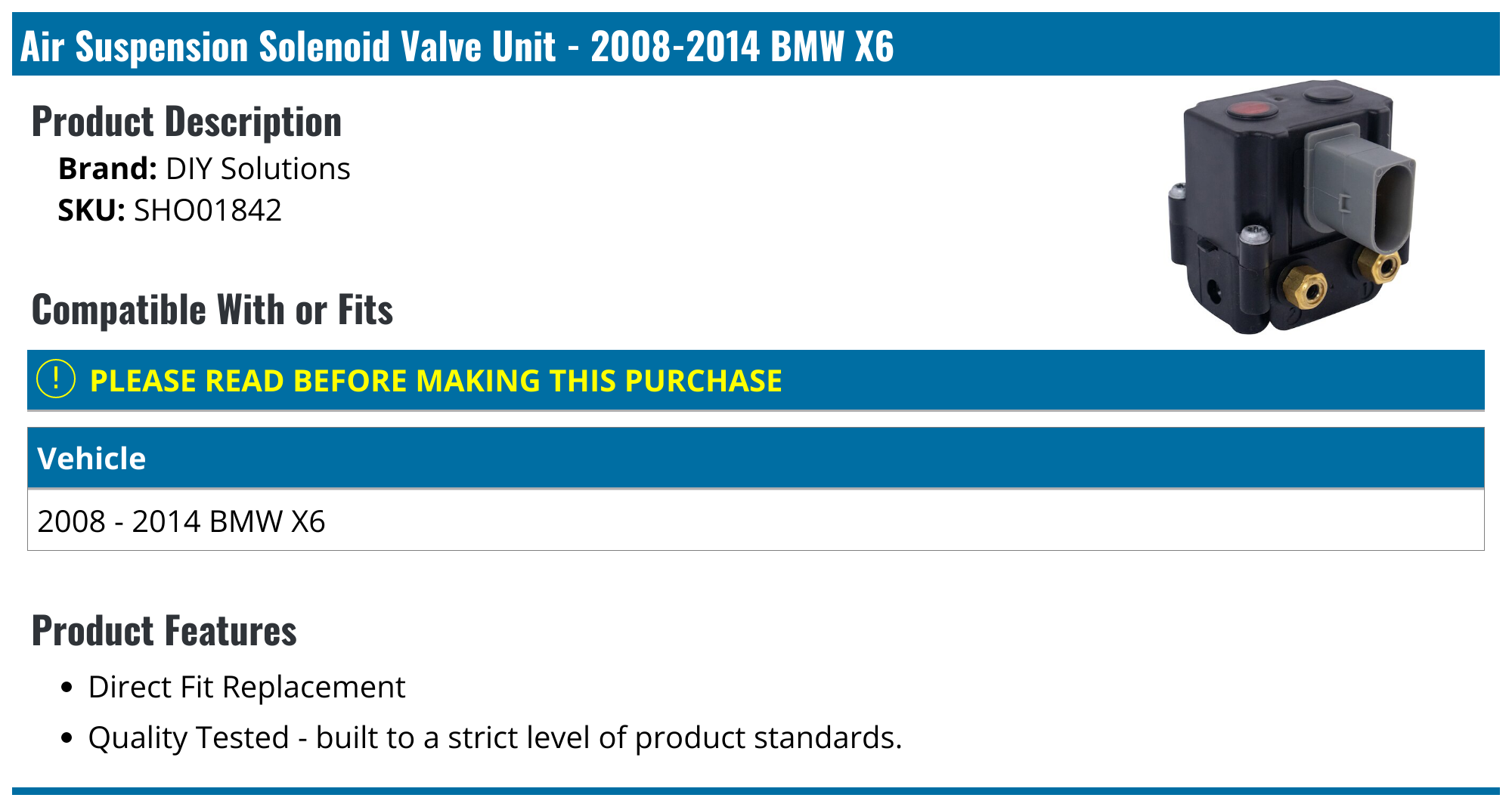Click the right brass fitting on the valve

(1380, 265)
